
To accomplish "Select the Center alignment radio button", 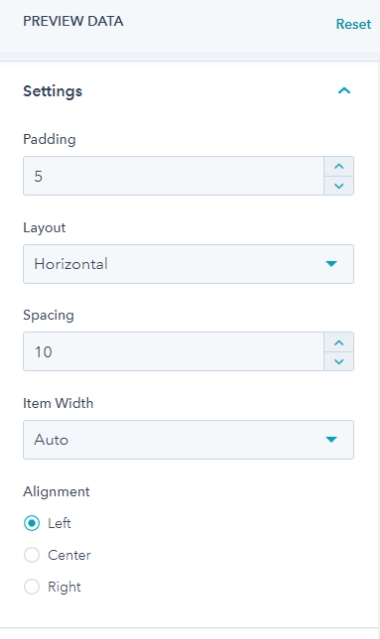I will pos(32,555).
